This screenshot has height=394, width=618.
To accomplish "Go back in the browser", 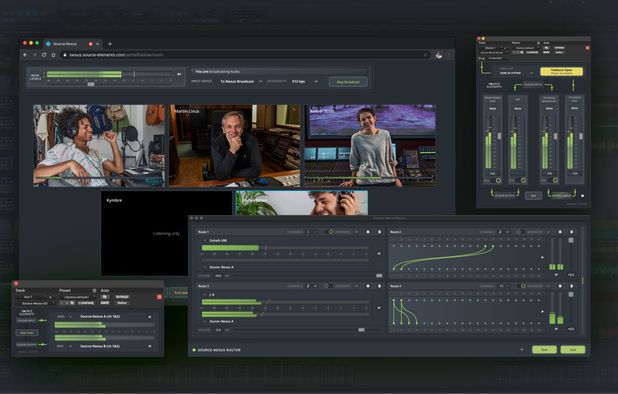I will tap(25, 55).
